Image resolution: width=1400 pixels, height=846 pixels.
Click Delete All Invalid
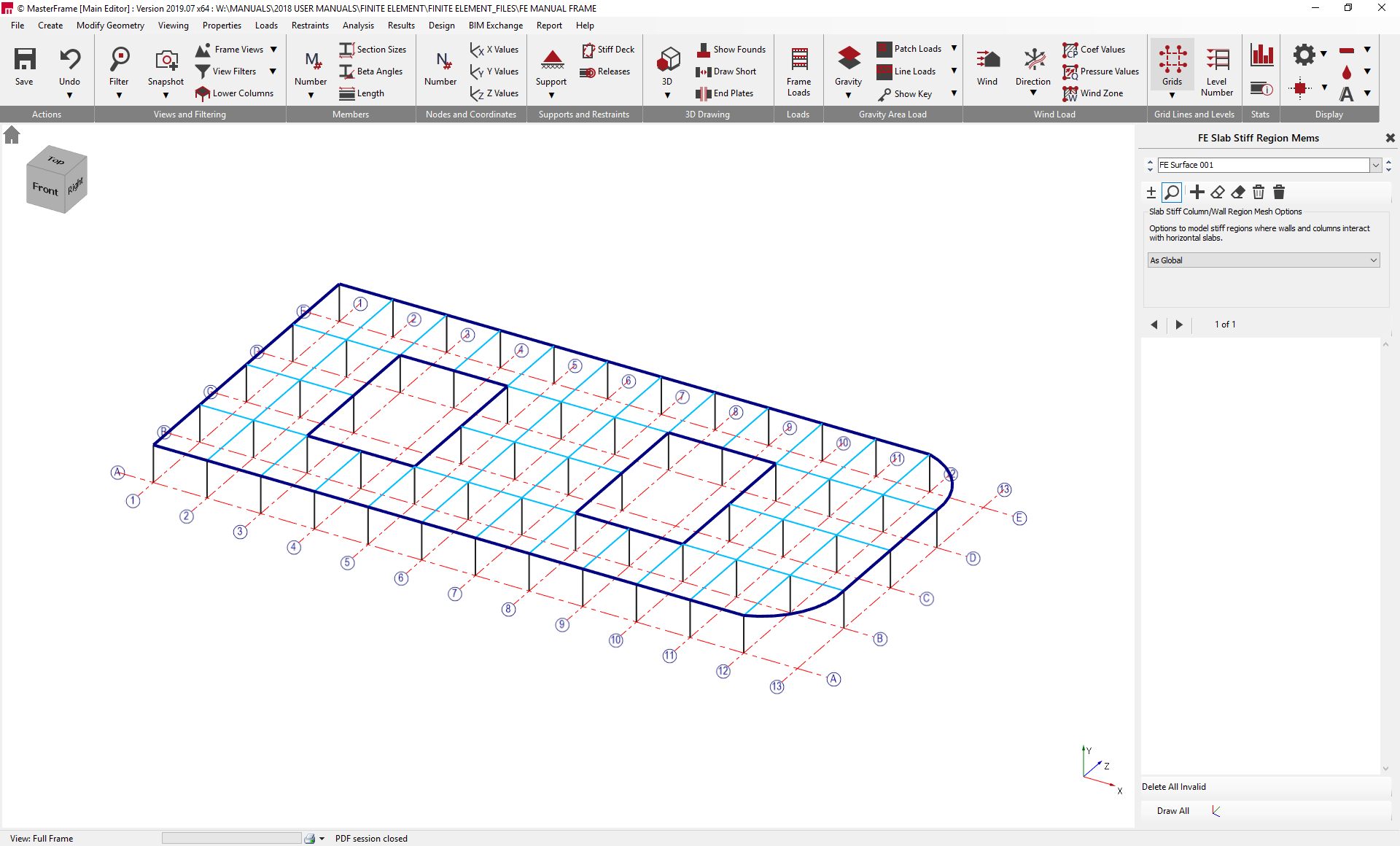pos(1173,787)
